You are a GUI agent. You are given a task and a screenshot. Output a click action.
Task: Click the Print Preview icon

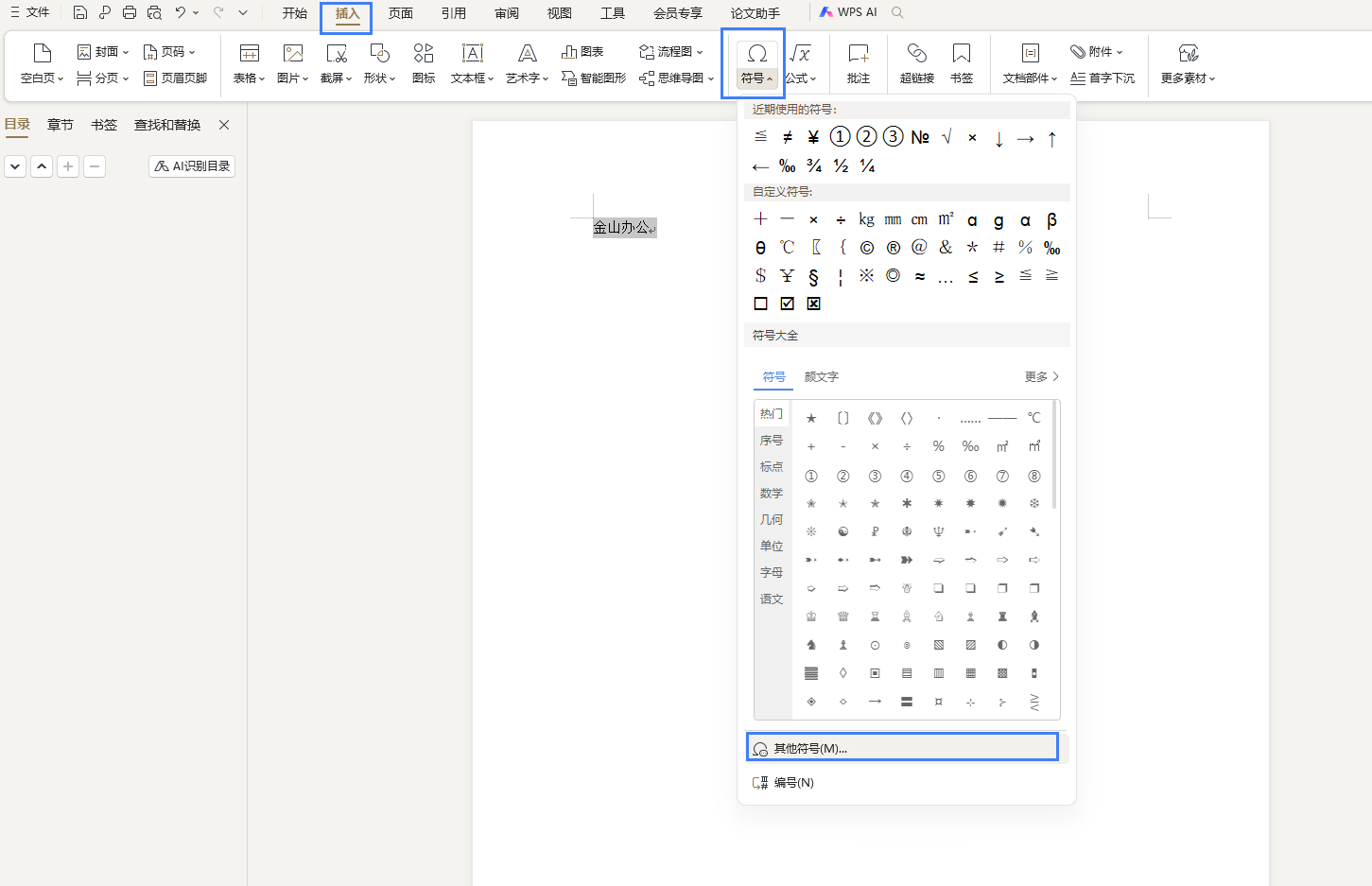click(x=154, y=12)
